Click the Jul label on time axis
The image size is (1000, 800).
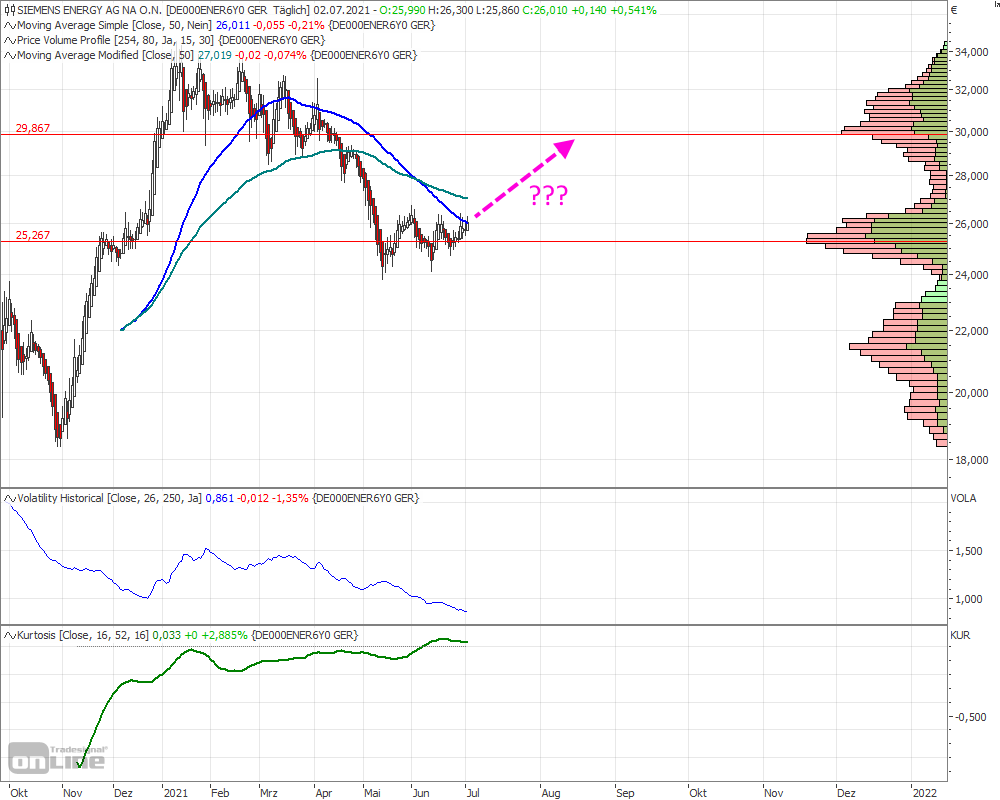pos(473,793)
